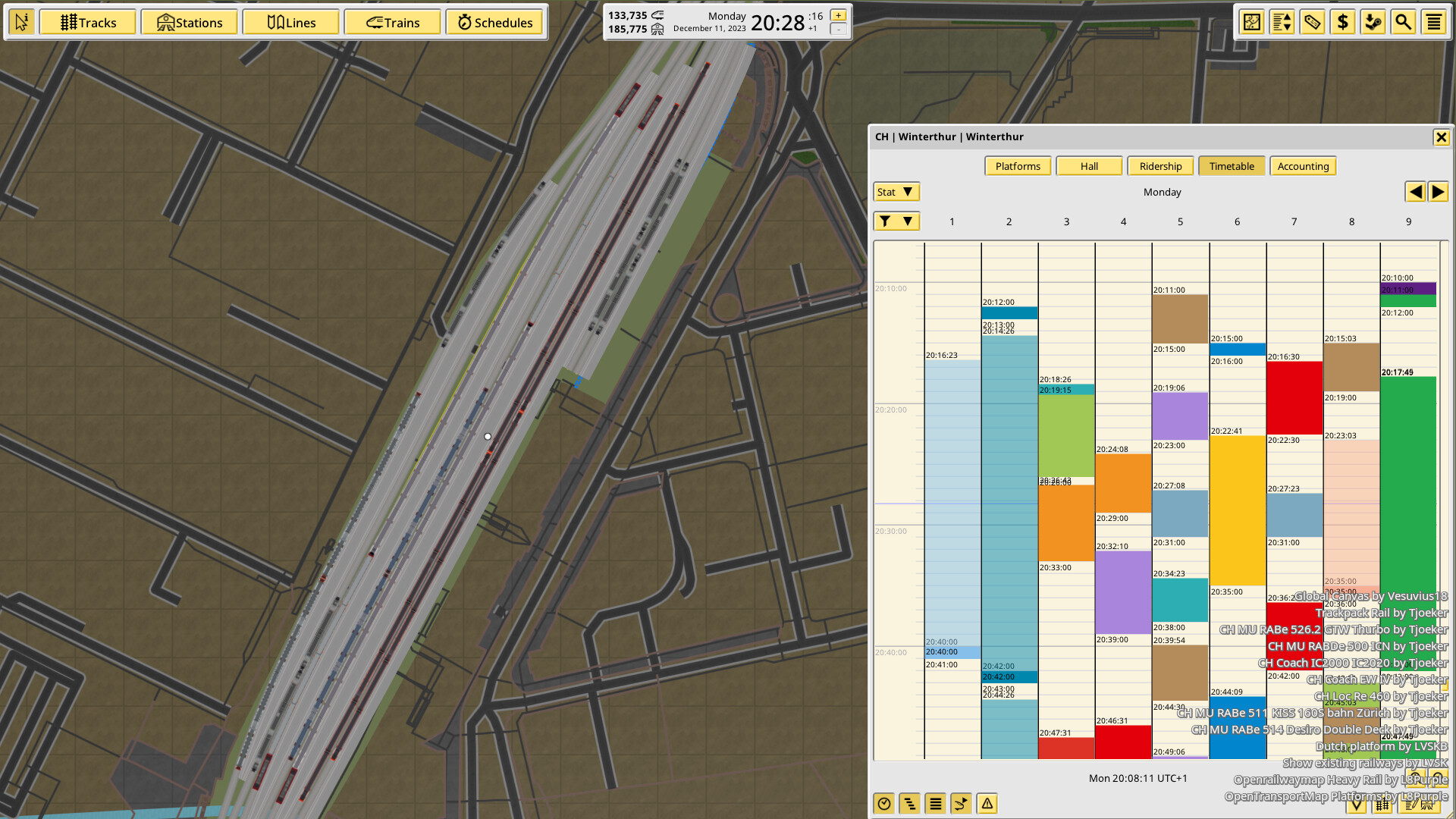Screen dimensions: 1456x819
Task: Click the log list icon top right
Action: [1433, 22]
